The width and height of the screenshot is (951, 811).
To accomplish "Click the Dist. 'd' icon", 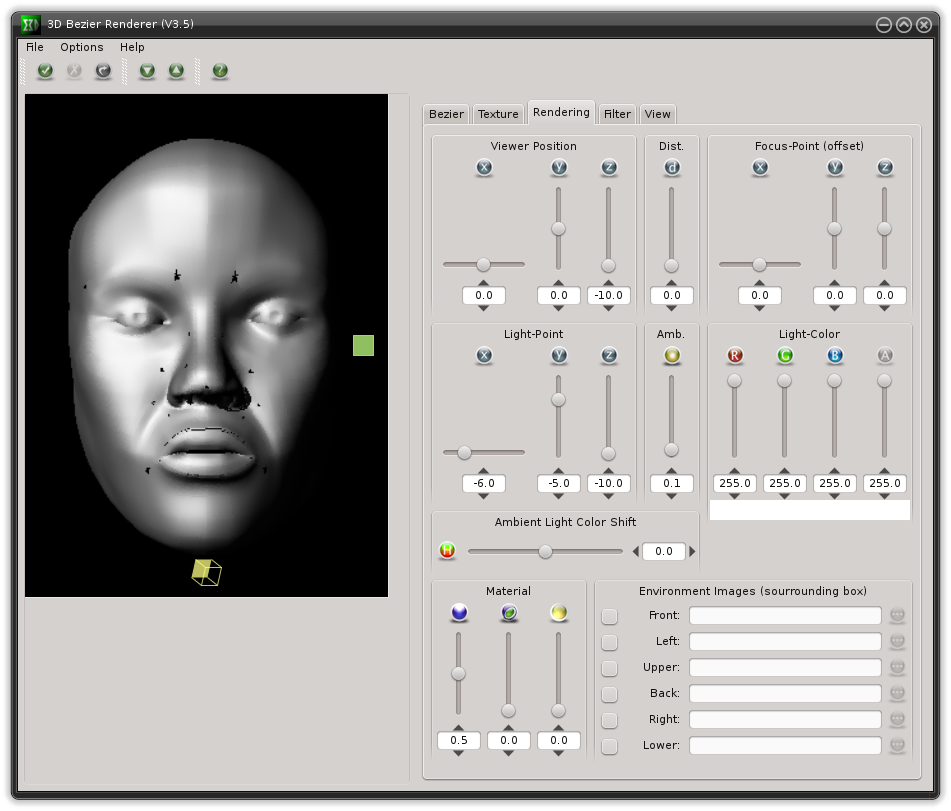I will coord(672,168).
